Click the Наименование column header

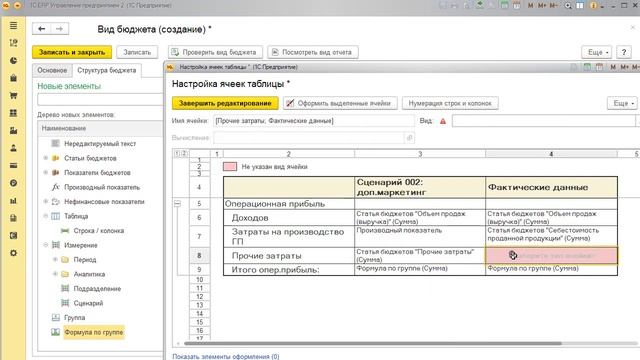pos(100,128)
